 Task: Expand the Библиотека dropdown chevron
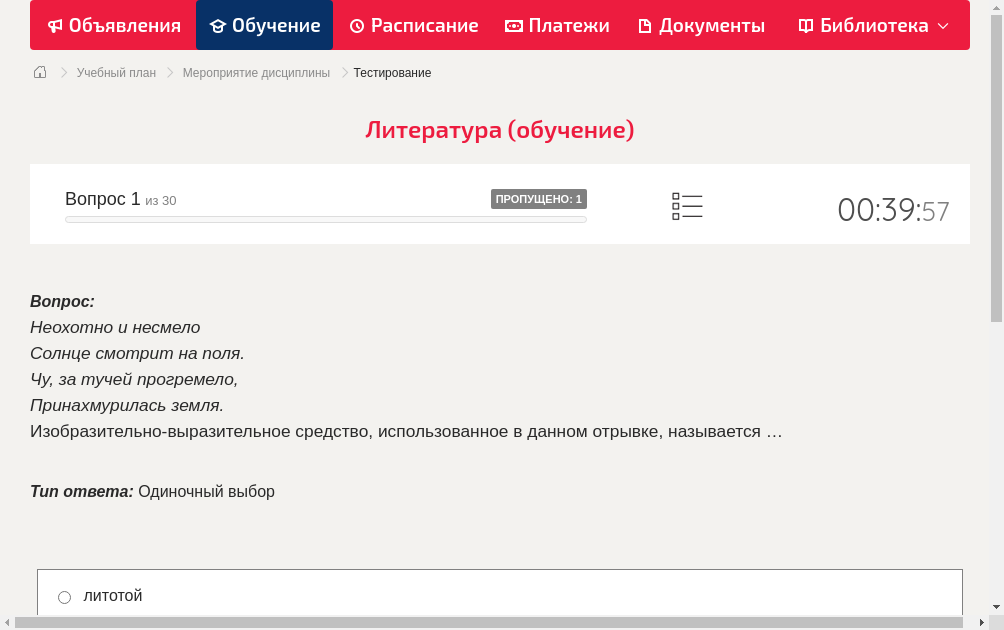click(943, 26)
